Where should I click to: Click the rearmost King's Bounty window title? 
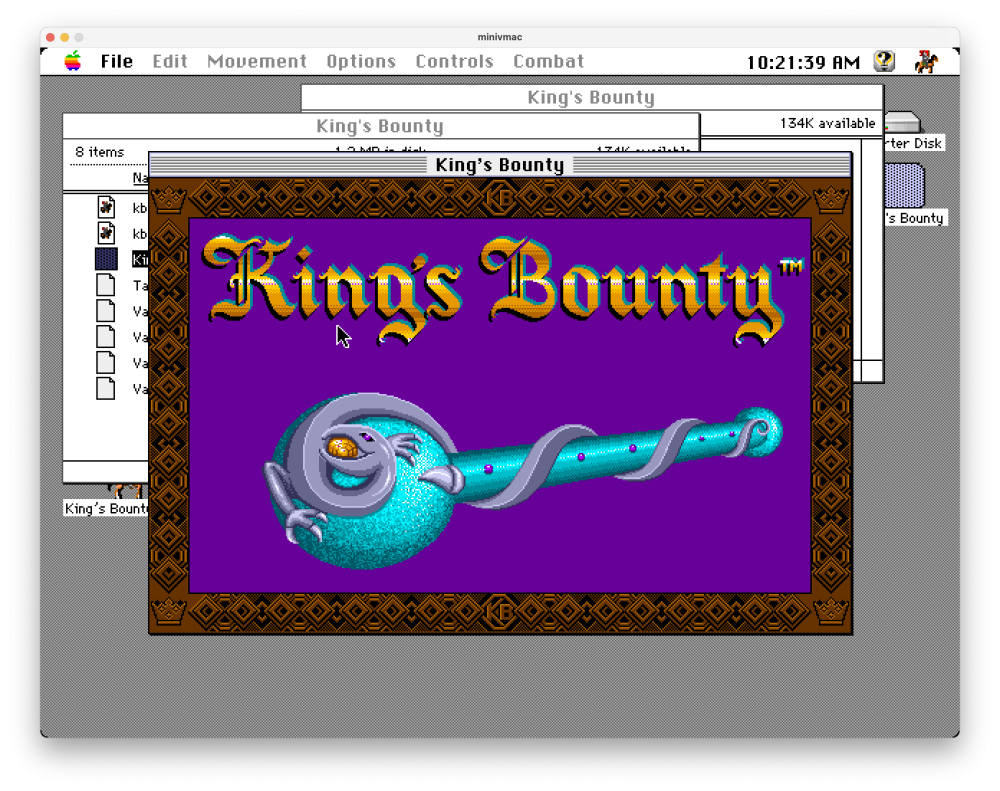tap(591, 98)
